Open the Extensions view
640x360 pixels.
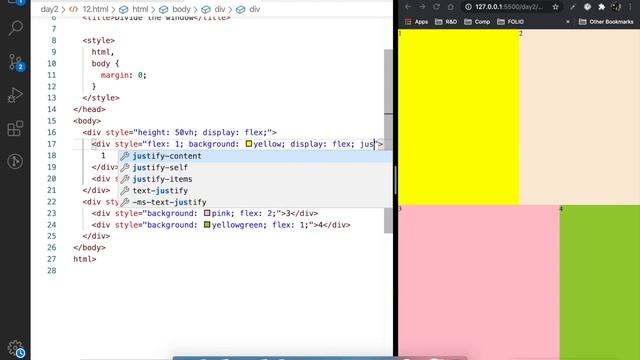[16, 129]
